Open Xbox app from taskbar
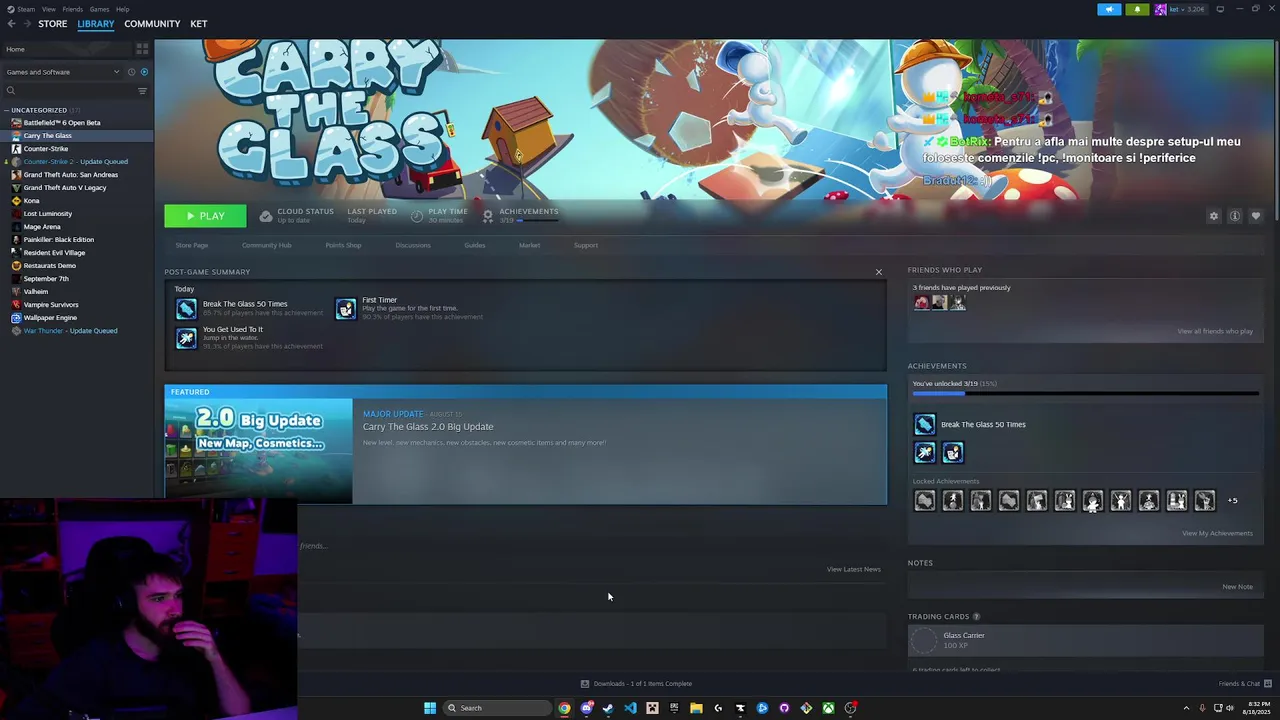The height and width of the screenshot is (720, 1280). pos(828,708)
